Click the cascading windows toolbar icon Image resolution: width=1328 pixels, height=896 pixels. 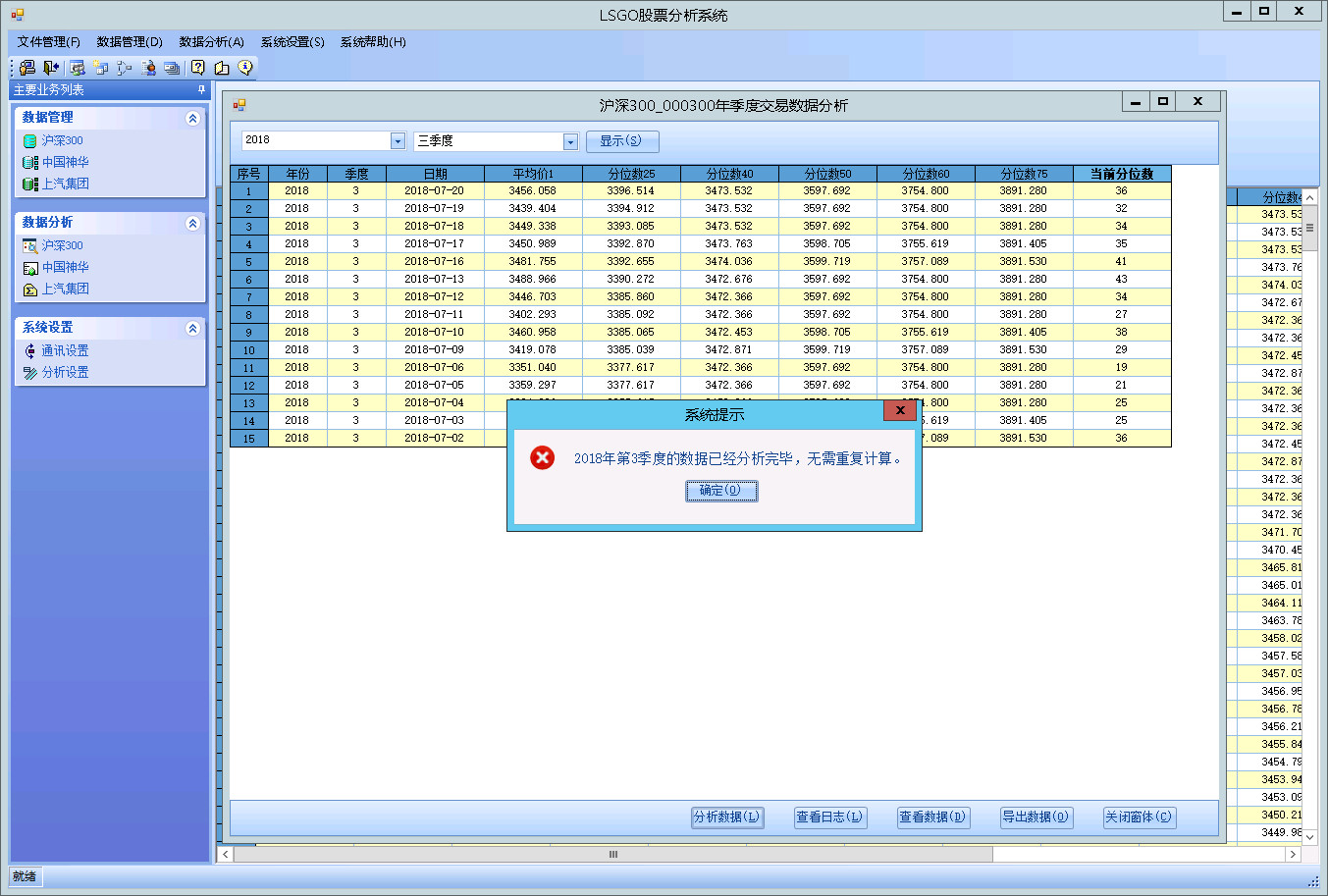[172, 68]
